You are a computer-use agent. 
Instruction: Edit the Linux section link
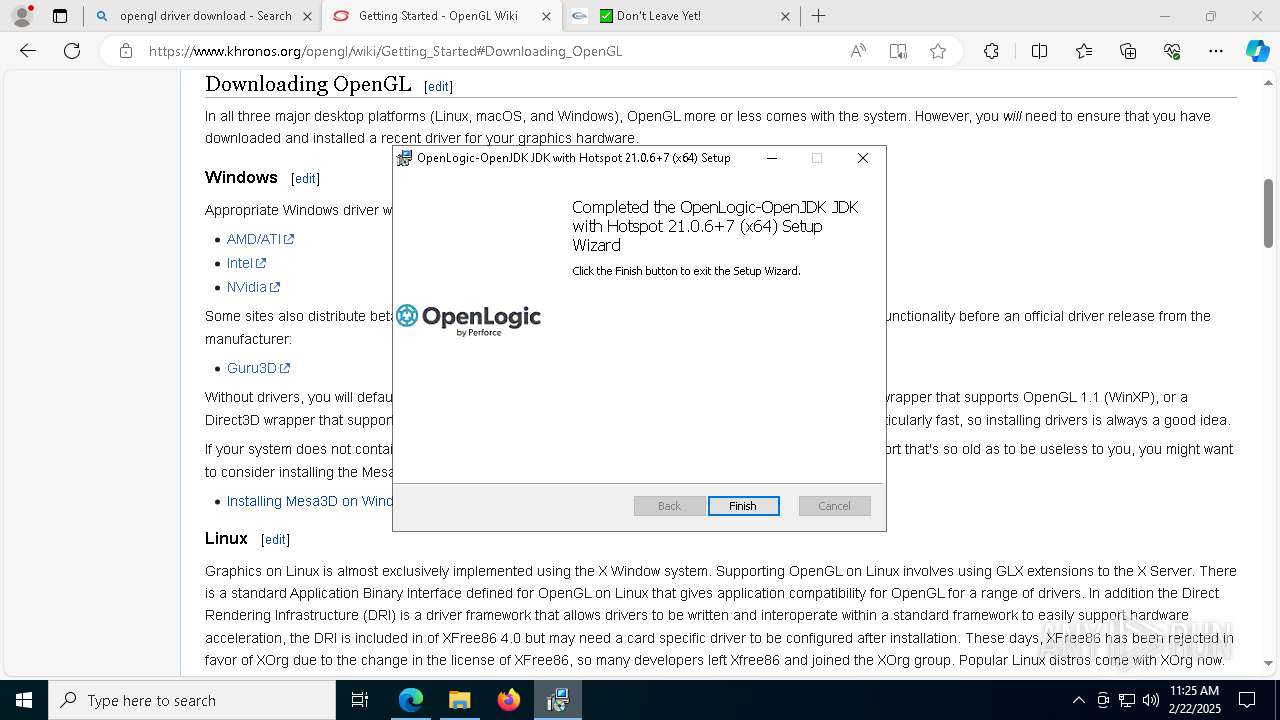tap(275, 540)
